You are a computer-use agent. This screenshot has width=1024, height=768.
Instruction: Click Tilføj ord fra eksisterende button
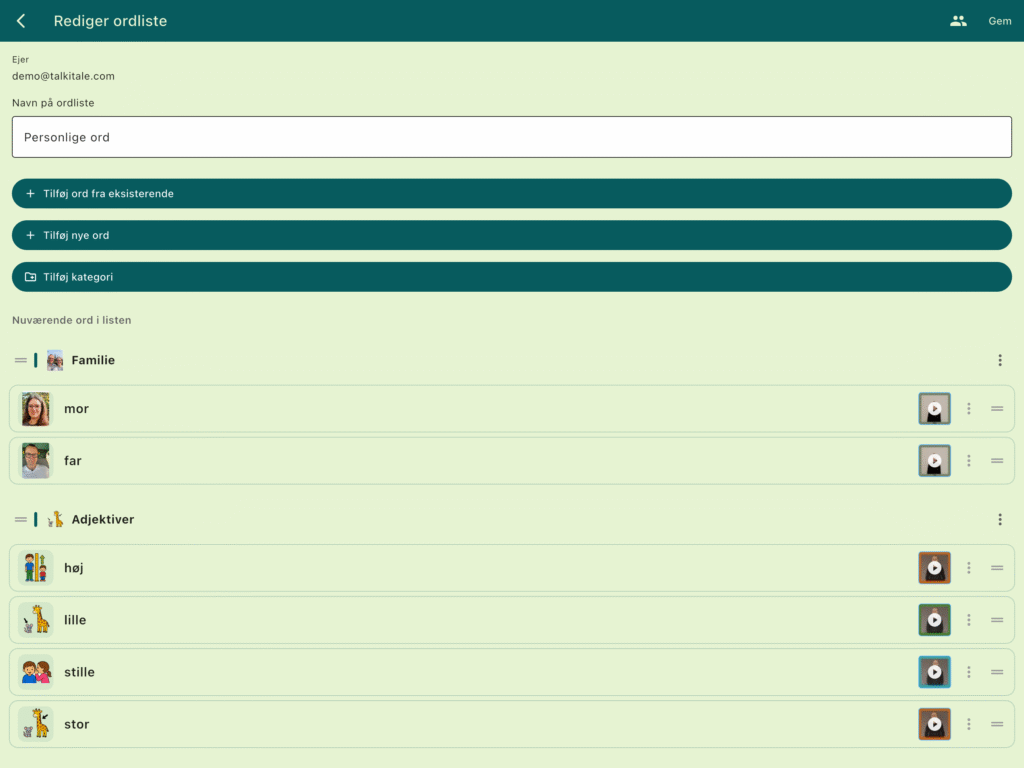(x=512, y=193)
